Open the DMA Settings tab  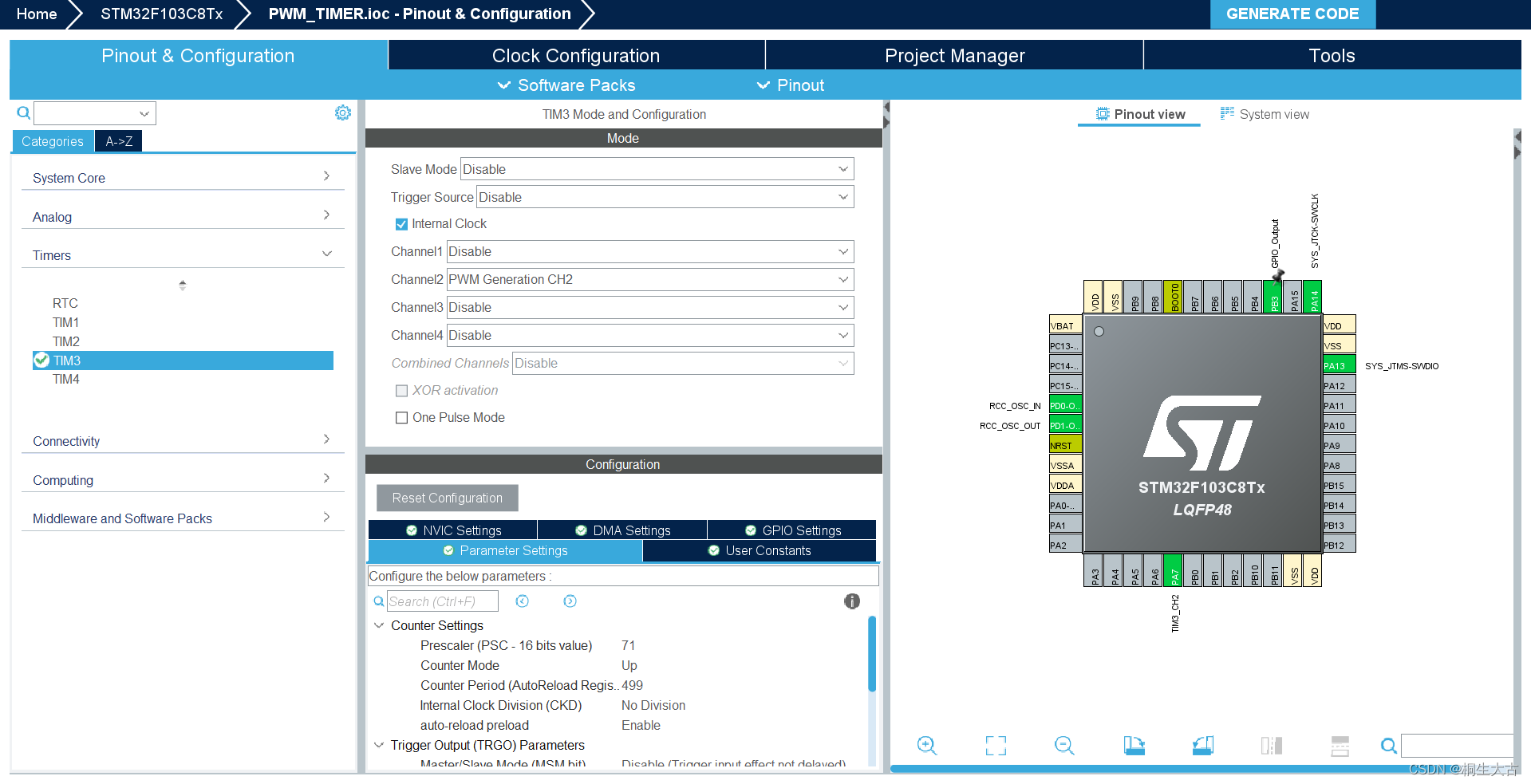[x=622, y=530]
